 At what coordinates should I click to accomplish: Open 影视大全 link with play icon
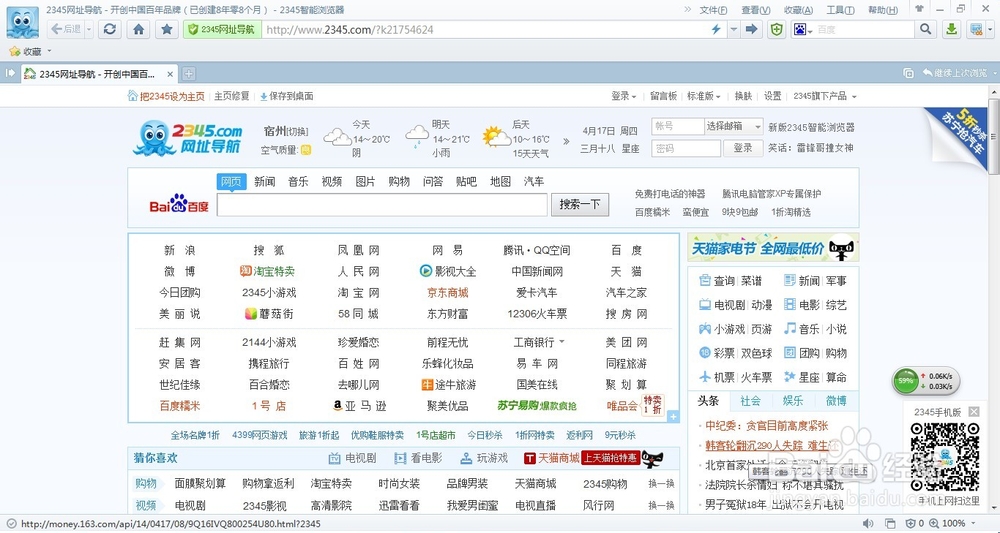tap(448, 272)
